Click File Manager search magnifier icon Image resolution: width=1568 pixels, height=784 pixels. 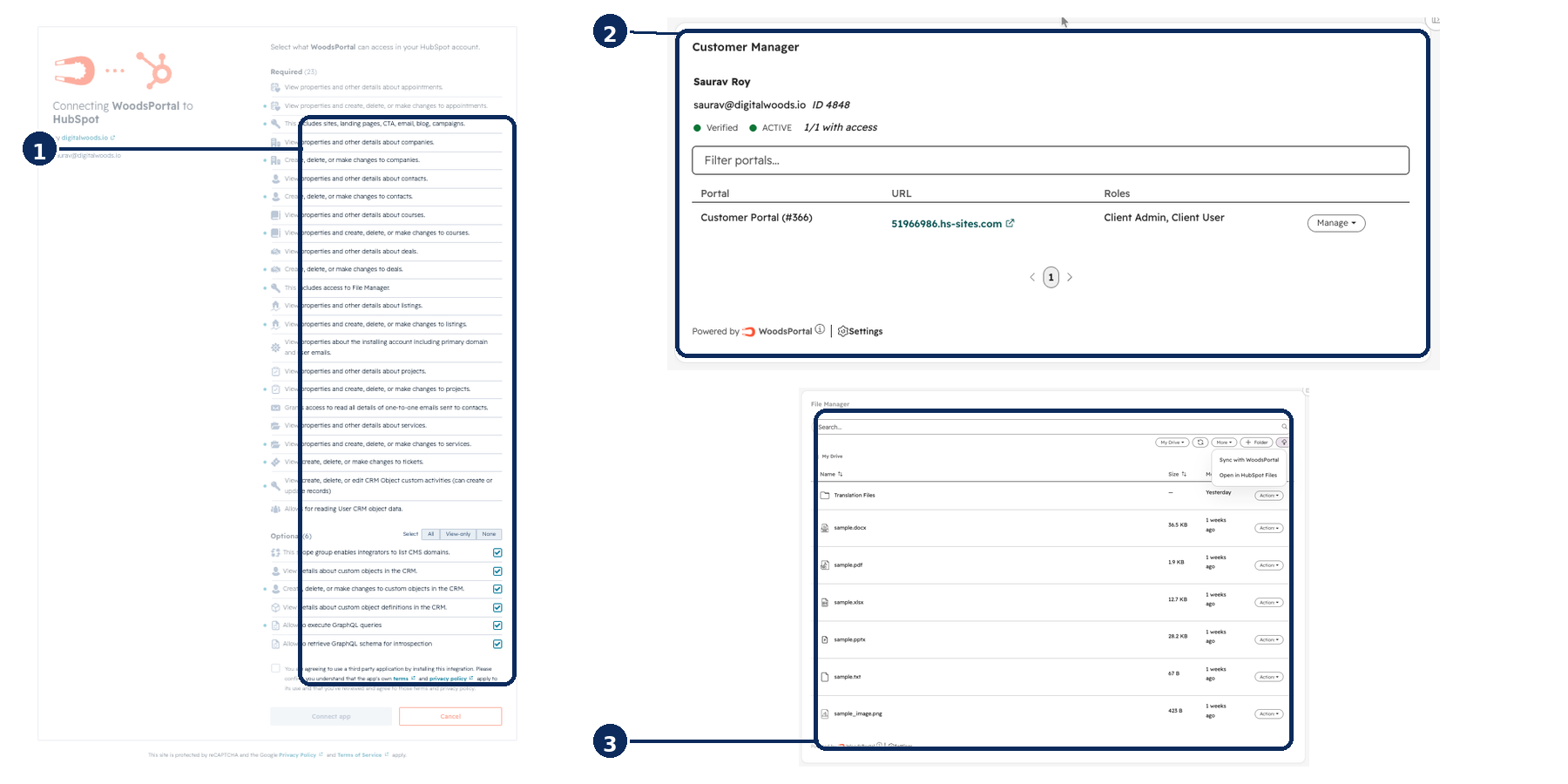[x=1284, y=427]
